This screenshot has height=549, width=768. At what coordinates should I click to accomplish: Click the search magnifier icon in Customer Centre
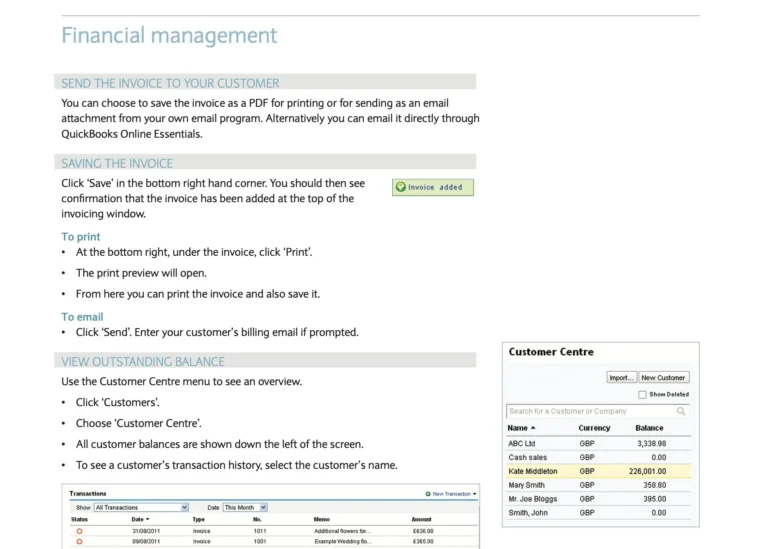point(681,411)
